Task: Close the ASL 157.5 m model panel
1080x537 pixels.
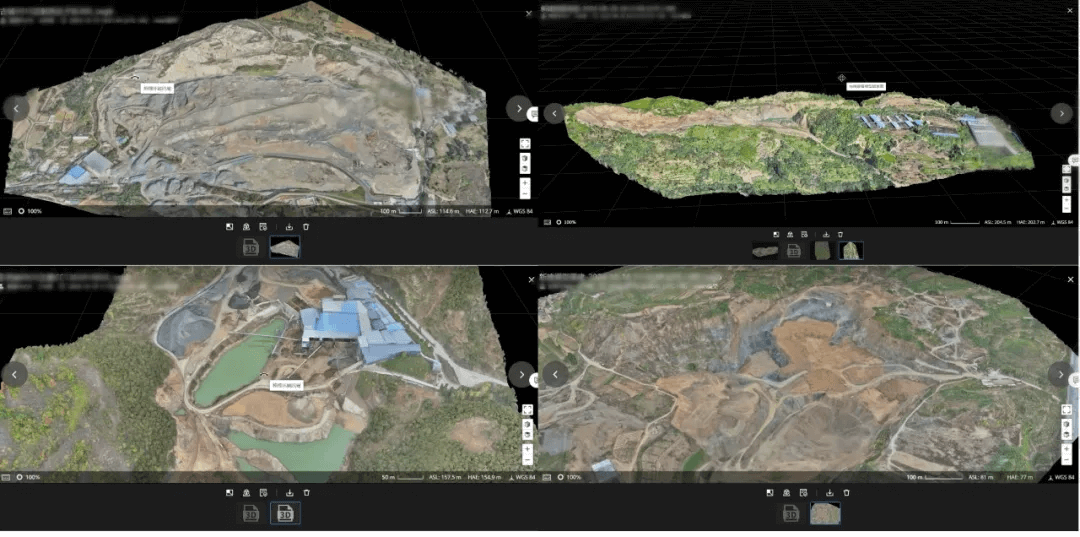Action: click(530, 280)
